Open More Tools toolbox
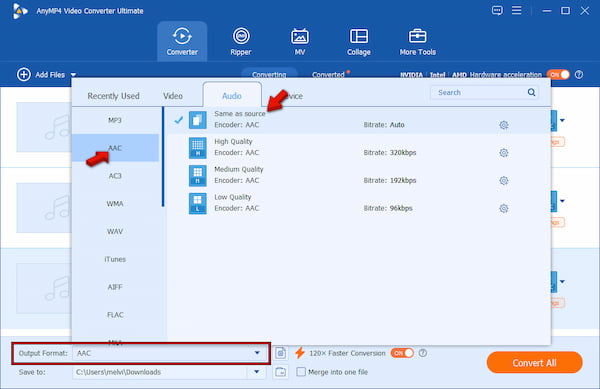 pyautogui.click(x=417, y=41)
